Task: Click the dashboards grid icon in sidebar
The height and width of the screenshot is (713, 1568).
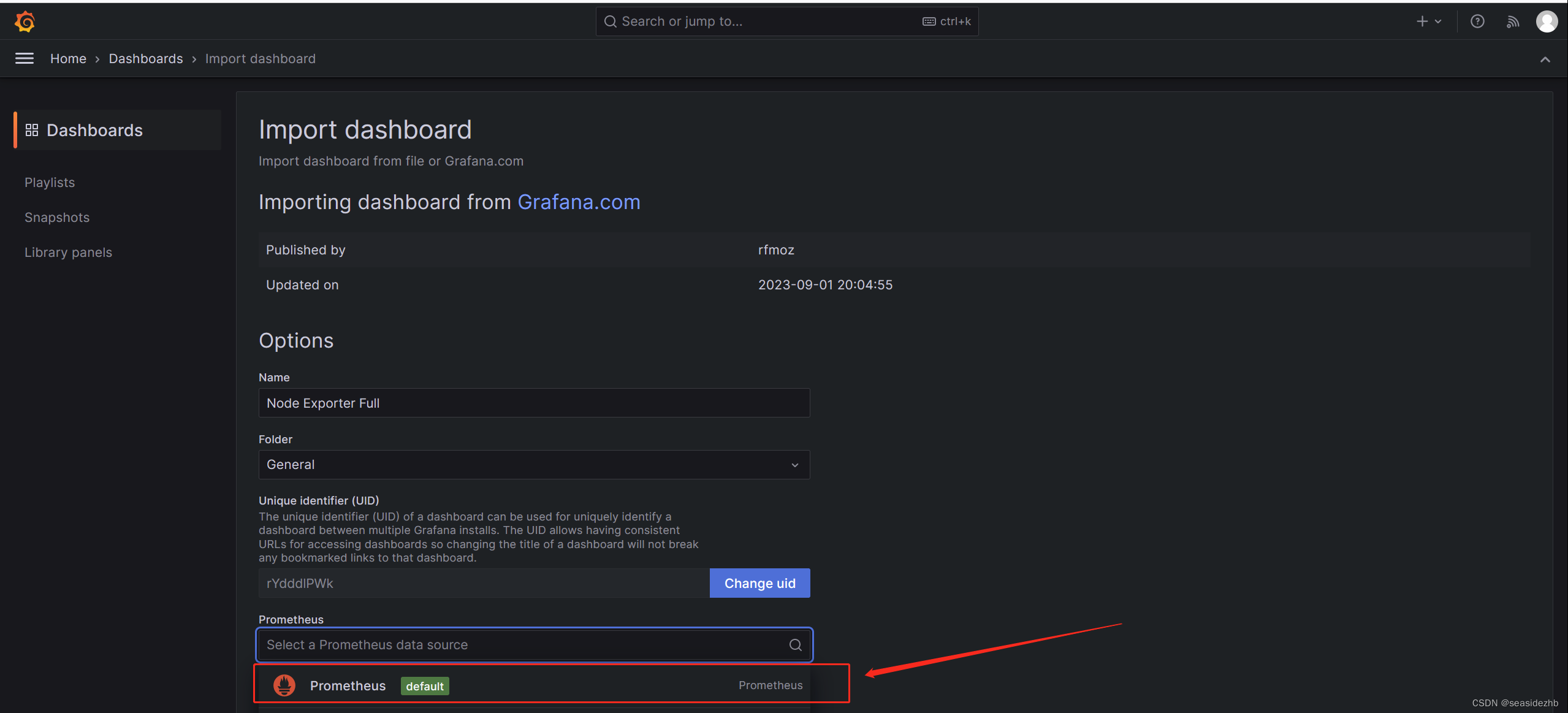Action: [x=32, y=130]
